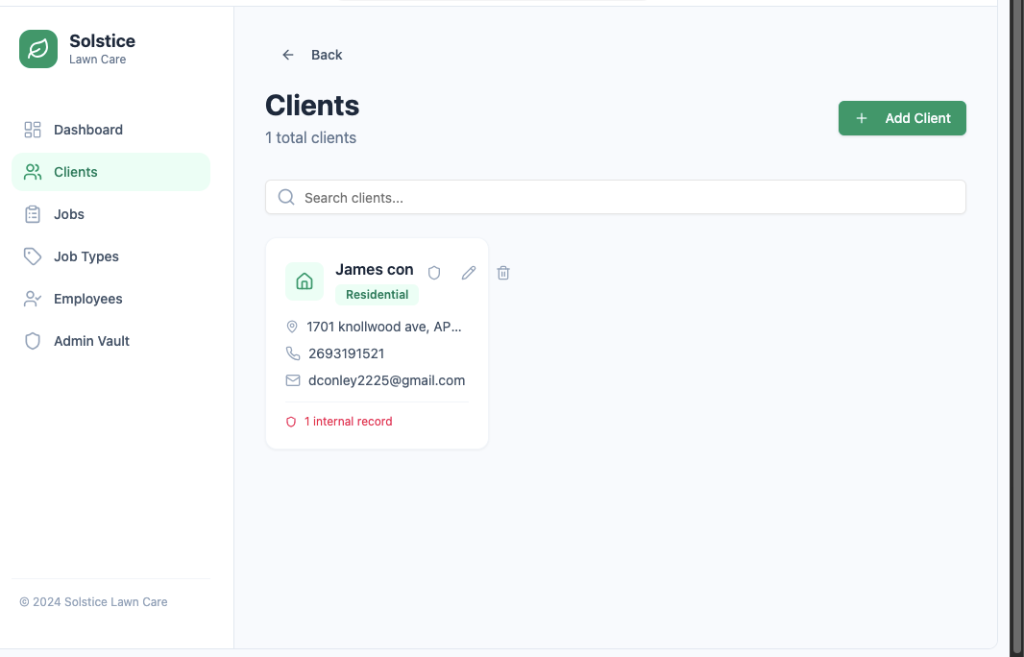Click the Search clients field

point(615,197)
